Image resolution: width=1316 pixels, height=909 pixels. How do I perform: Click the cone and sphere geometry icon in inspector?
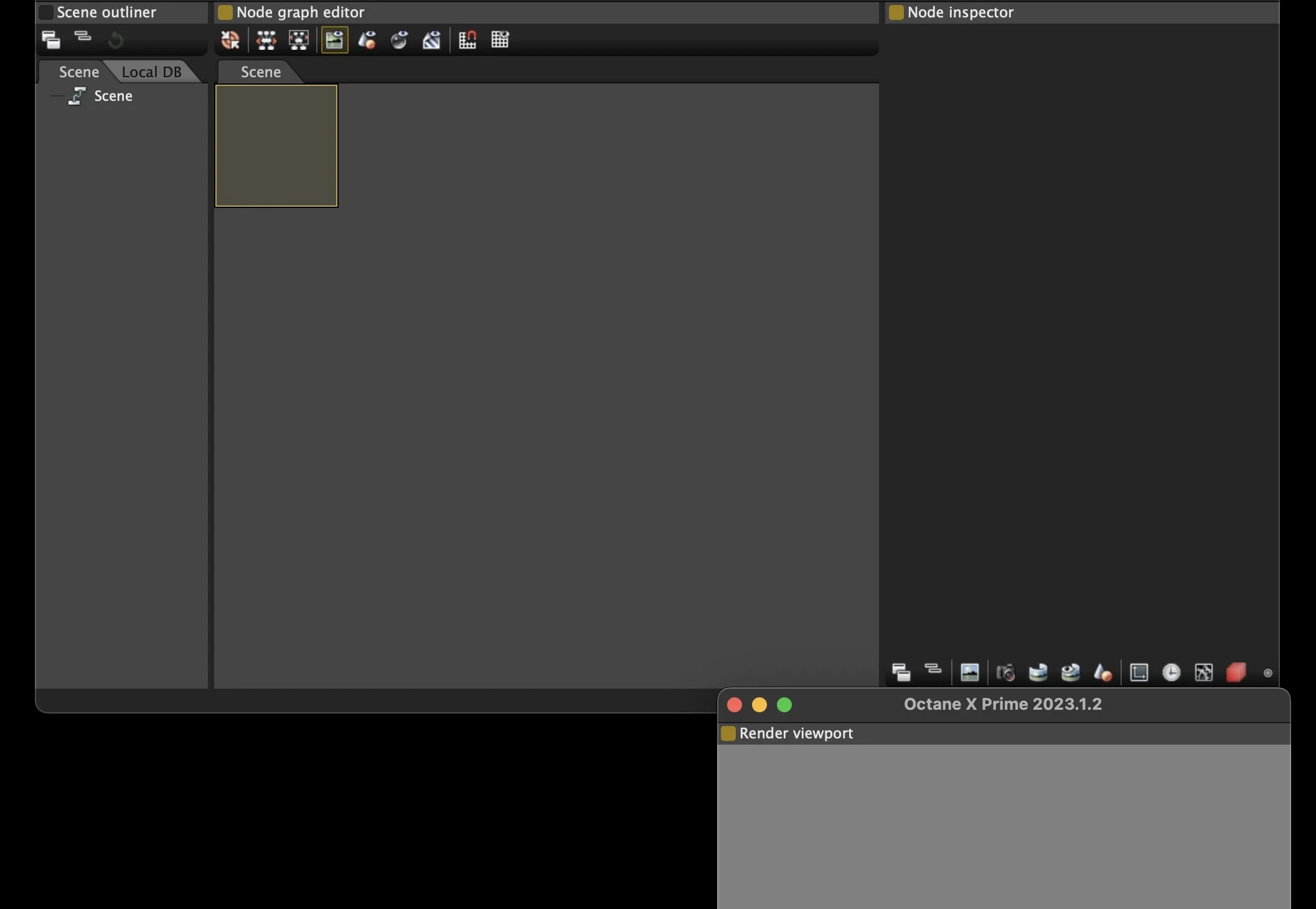(x=1102, y=672)
